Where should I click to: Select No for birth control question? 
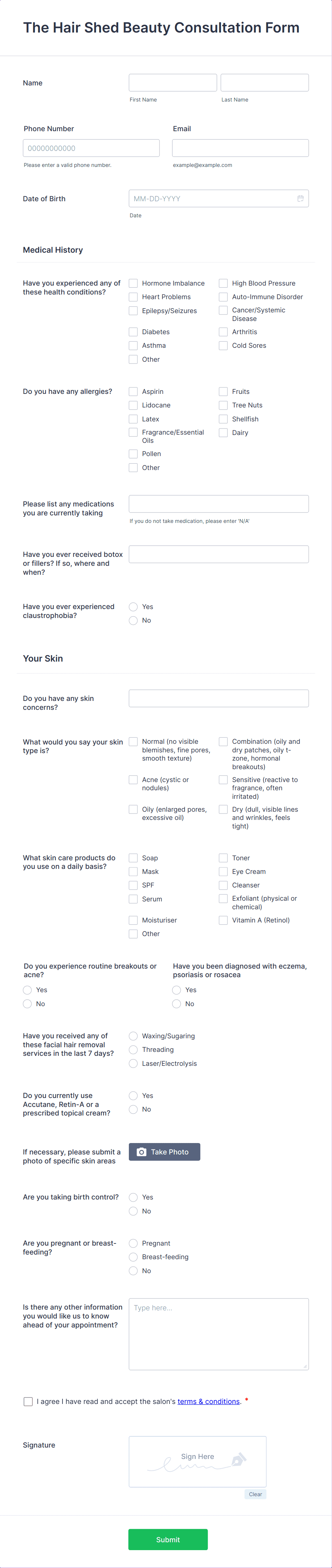[133, 1211]
